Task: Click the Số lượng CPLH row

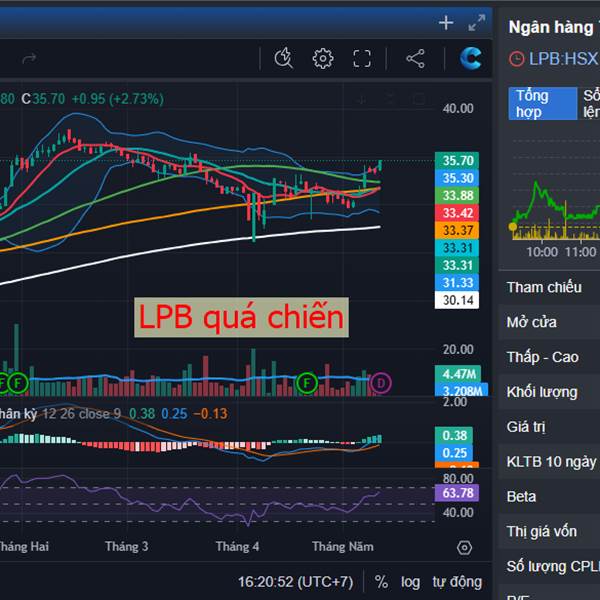Action: [x=549, y=566]
